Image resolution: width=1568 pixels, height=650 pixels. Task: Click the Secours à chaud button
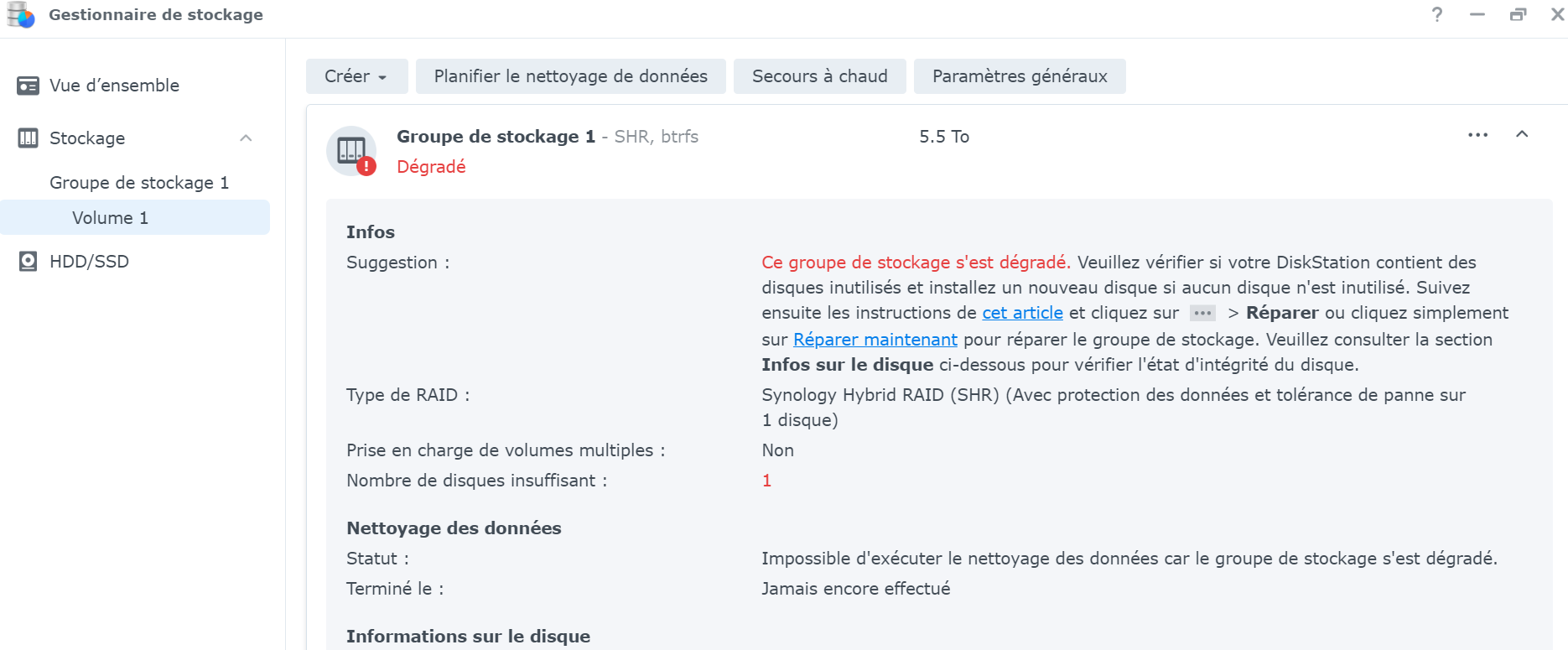click(820, 76)
